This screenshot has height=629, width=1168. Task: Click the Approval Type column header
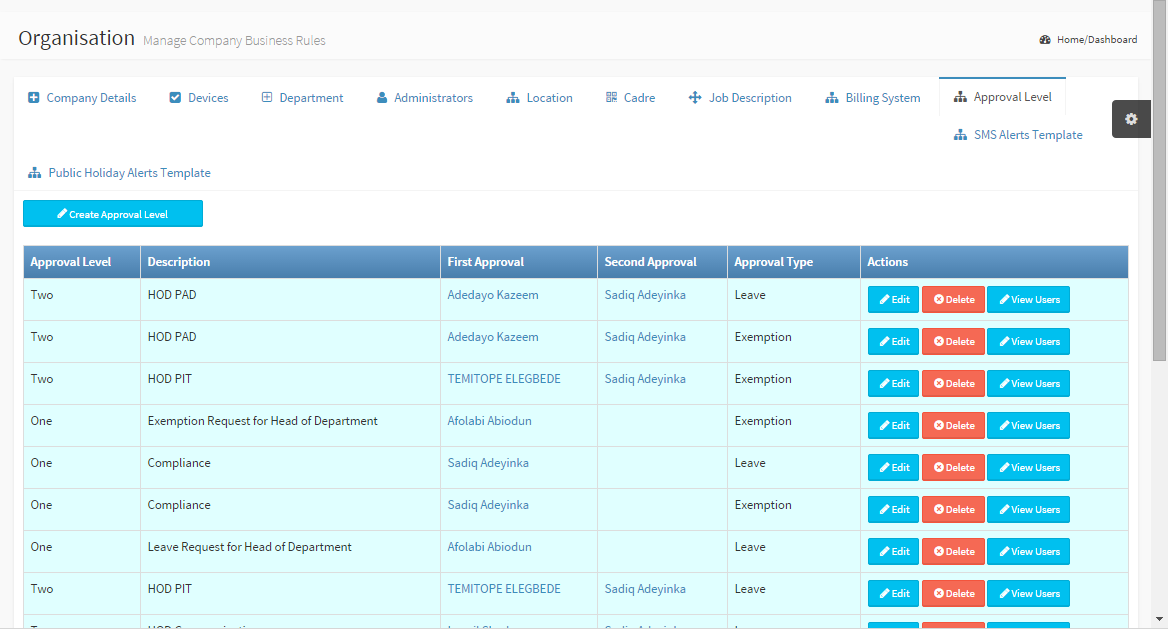[773, 262]
